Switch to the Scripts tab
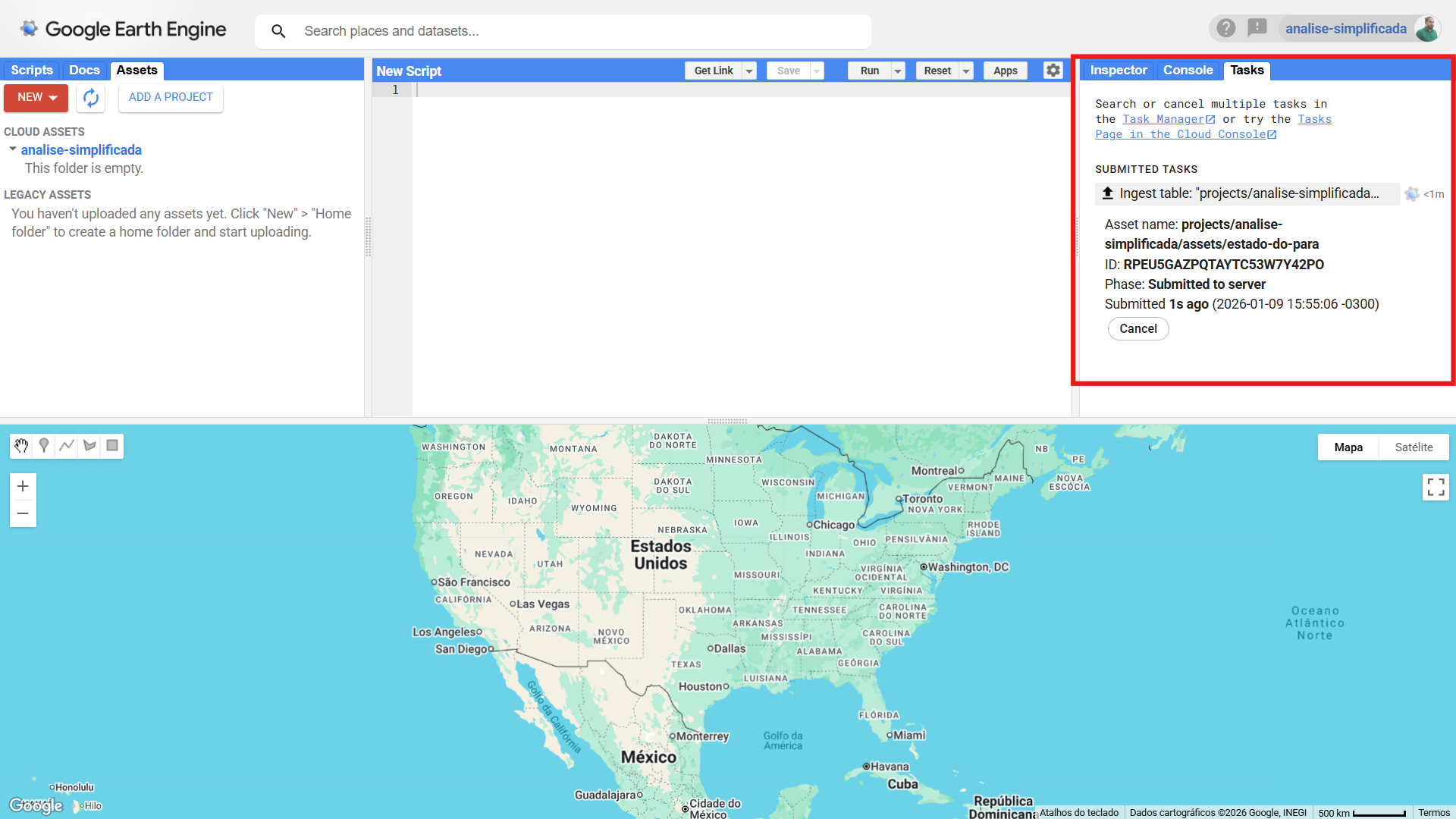Image resolution: width=1456 pixels, height=819 pixels. pyautogui.click(x=32, y=71)
